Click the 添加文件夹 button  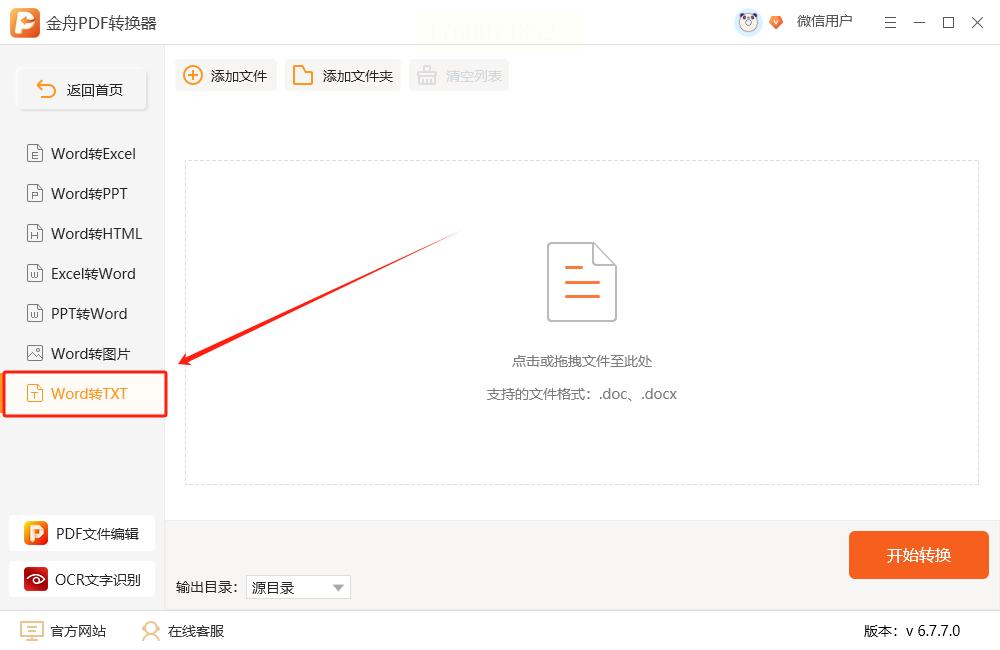click(342, 75)
